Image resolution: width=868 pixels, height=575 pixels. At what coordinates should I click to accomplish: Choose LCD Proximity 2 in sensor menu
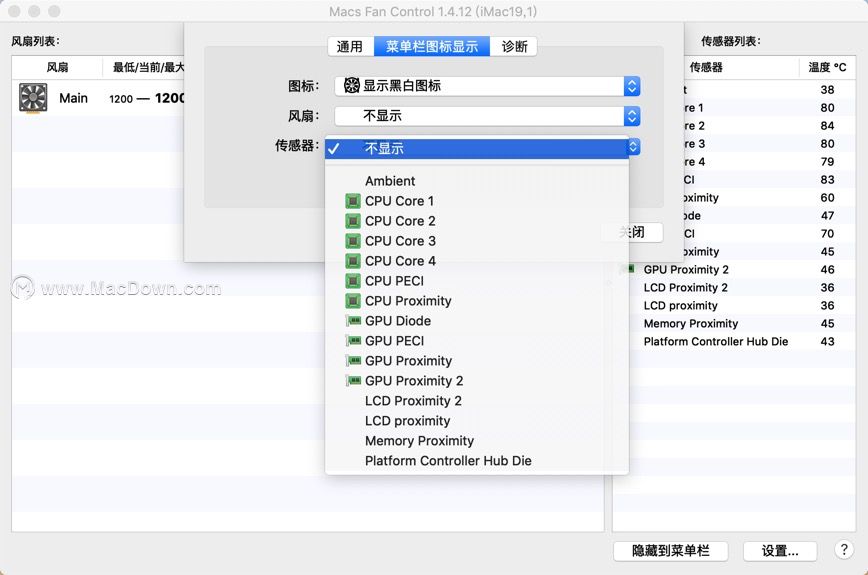[x=477, y=401]
